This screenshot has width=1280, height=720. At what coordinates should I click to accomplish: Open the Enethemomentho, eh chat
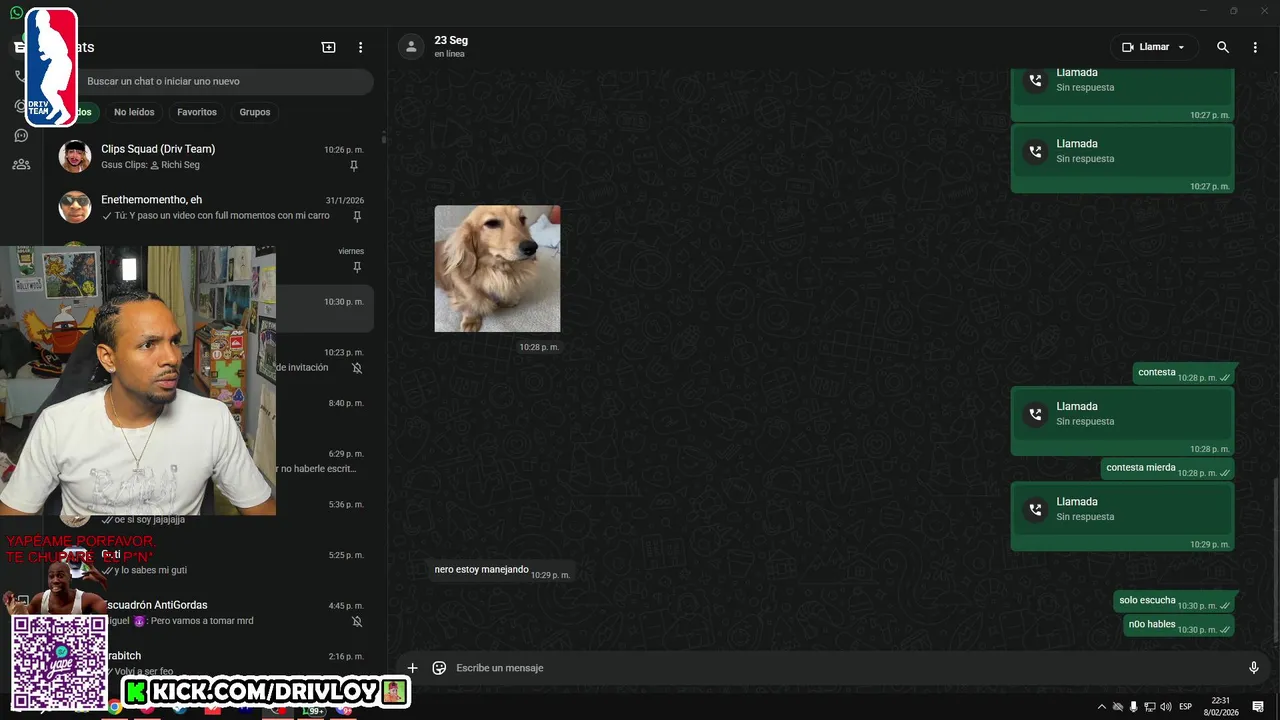(x=212, y=207)
